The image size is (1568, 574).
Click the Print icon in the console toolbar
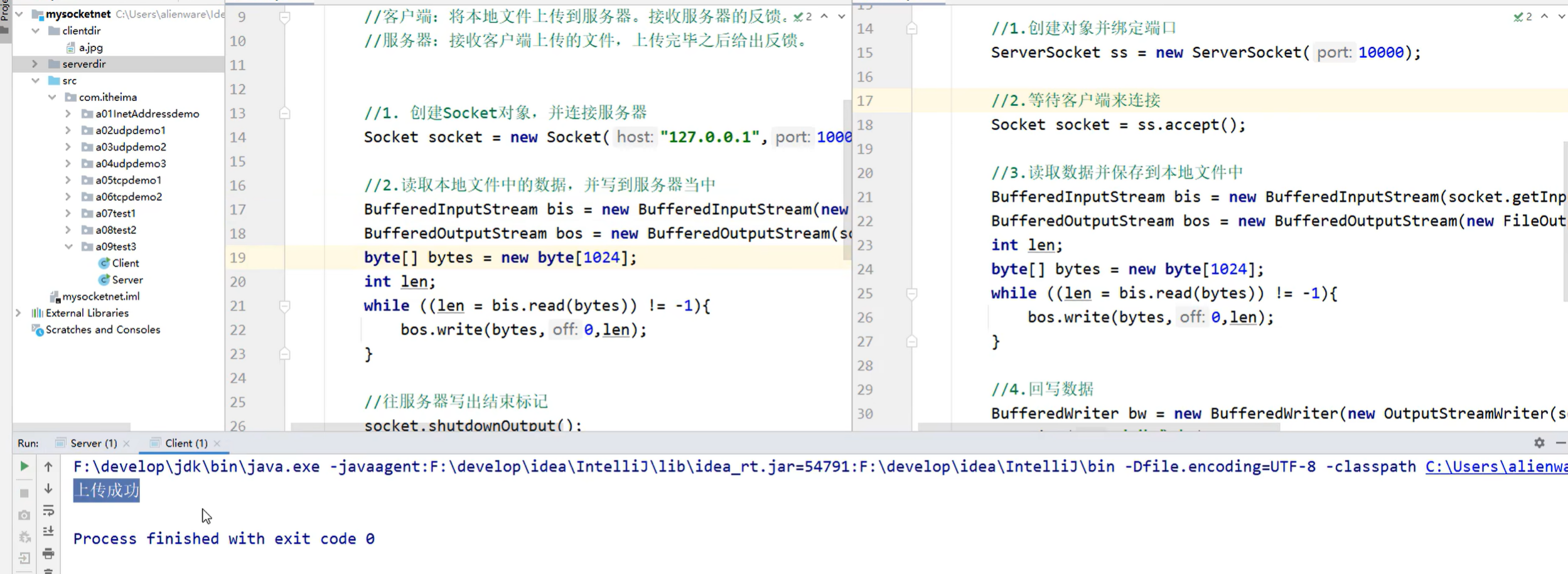tap(48, 554)
